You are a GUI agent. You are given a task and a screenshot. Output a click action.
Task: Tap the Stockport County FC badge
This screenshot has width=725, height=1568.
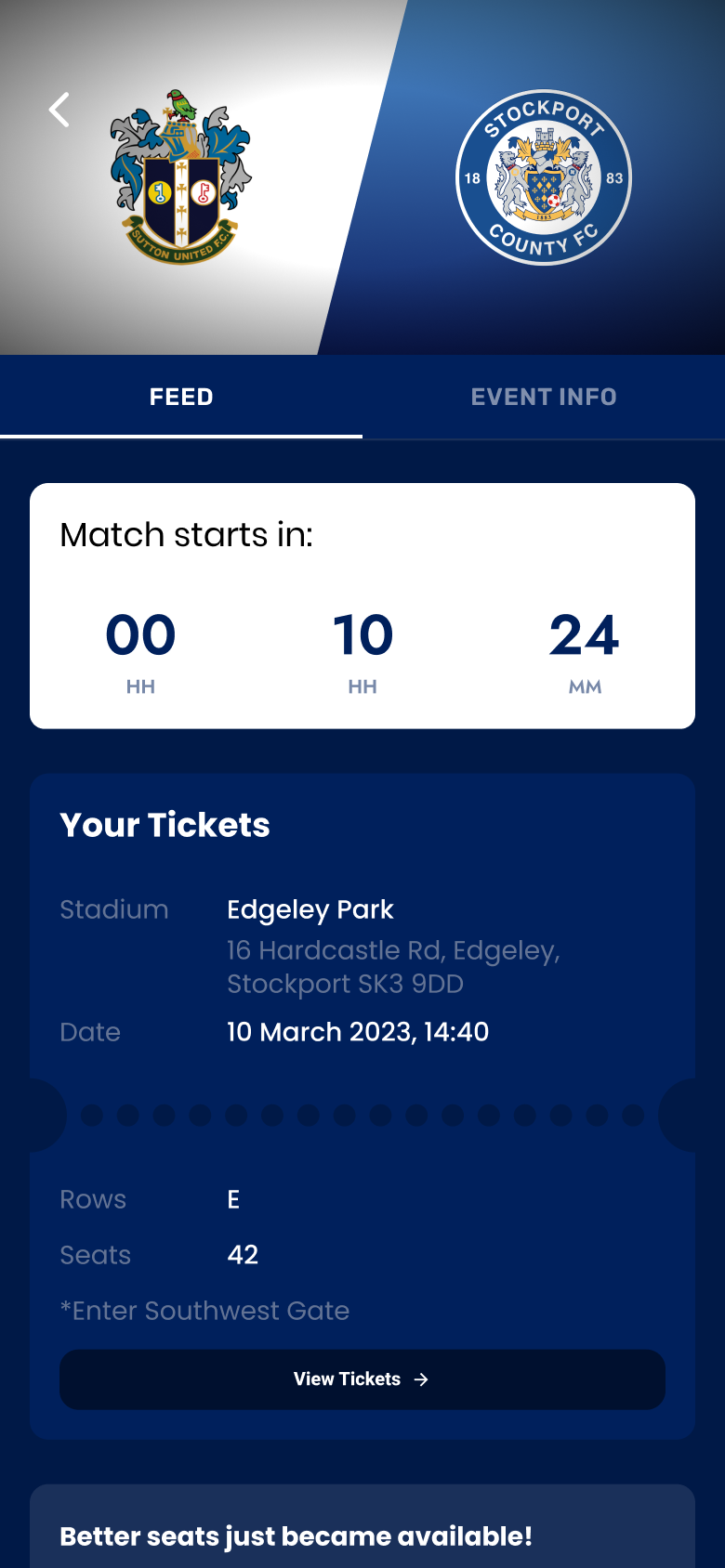(544, 177)
